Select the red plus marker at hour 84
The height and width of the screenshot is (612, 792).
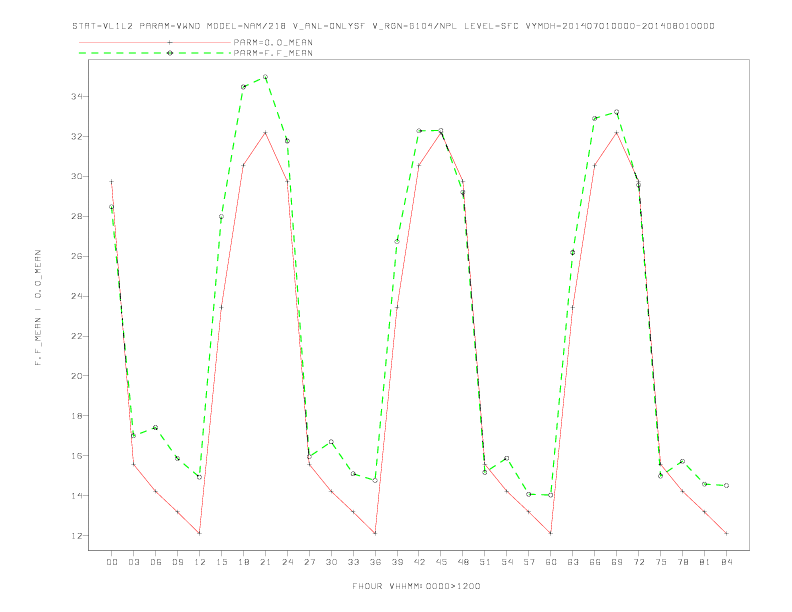(x=726, y=533)
